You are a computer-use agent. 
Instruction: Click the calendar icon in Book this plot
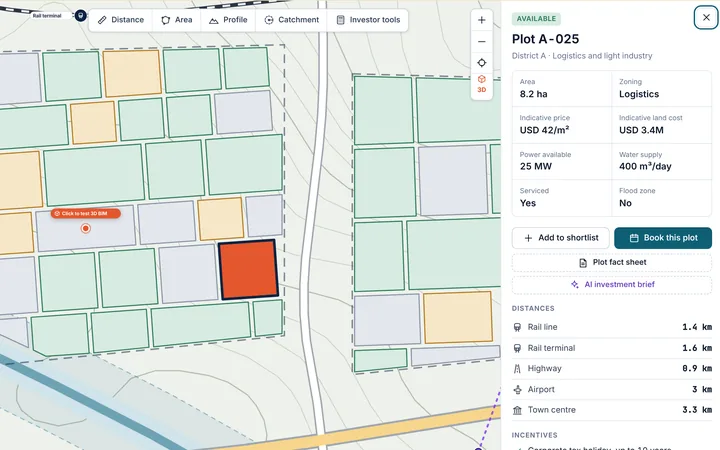634,238
